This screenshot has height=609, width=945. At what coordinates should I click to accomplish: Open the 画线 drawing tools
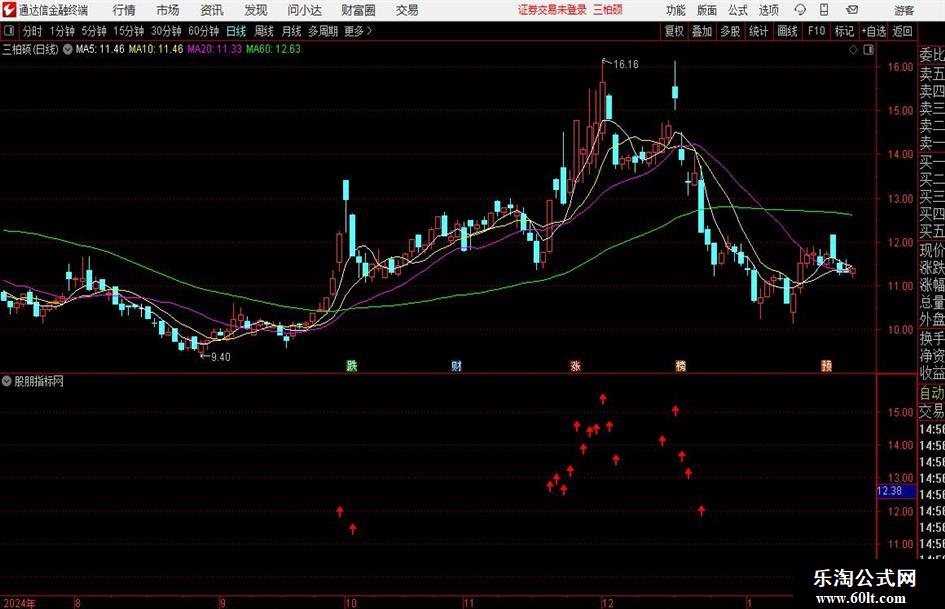(x=788, y=31)
